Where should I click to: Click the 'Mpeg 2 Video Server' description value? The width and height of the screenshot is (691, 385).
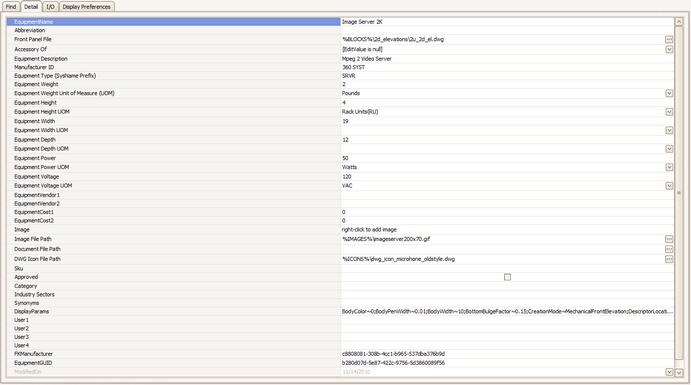tap(367, 59)
